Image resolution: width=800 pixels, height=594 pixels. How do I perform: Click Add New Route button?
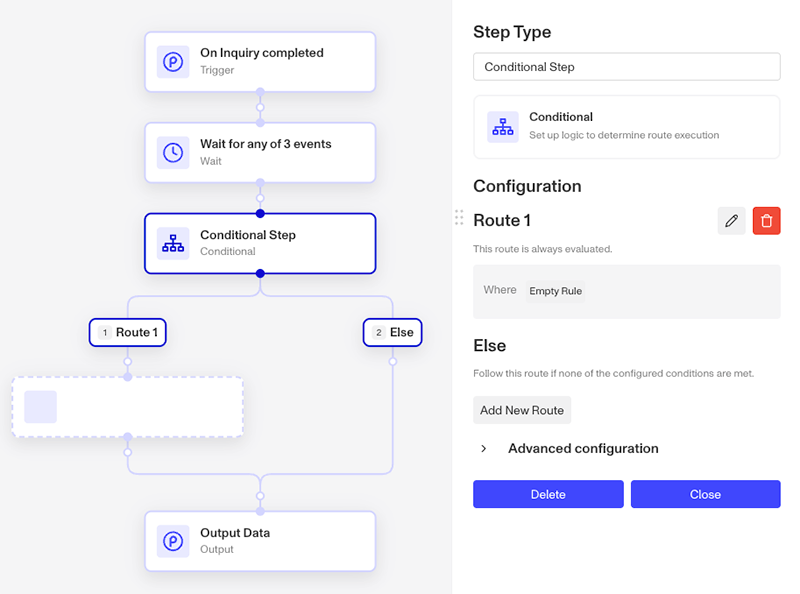pos(522,410)
